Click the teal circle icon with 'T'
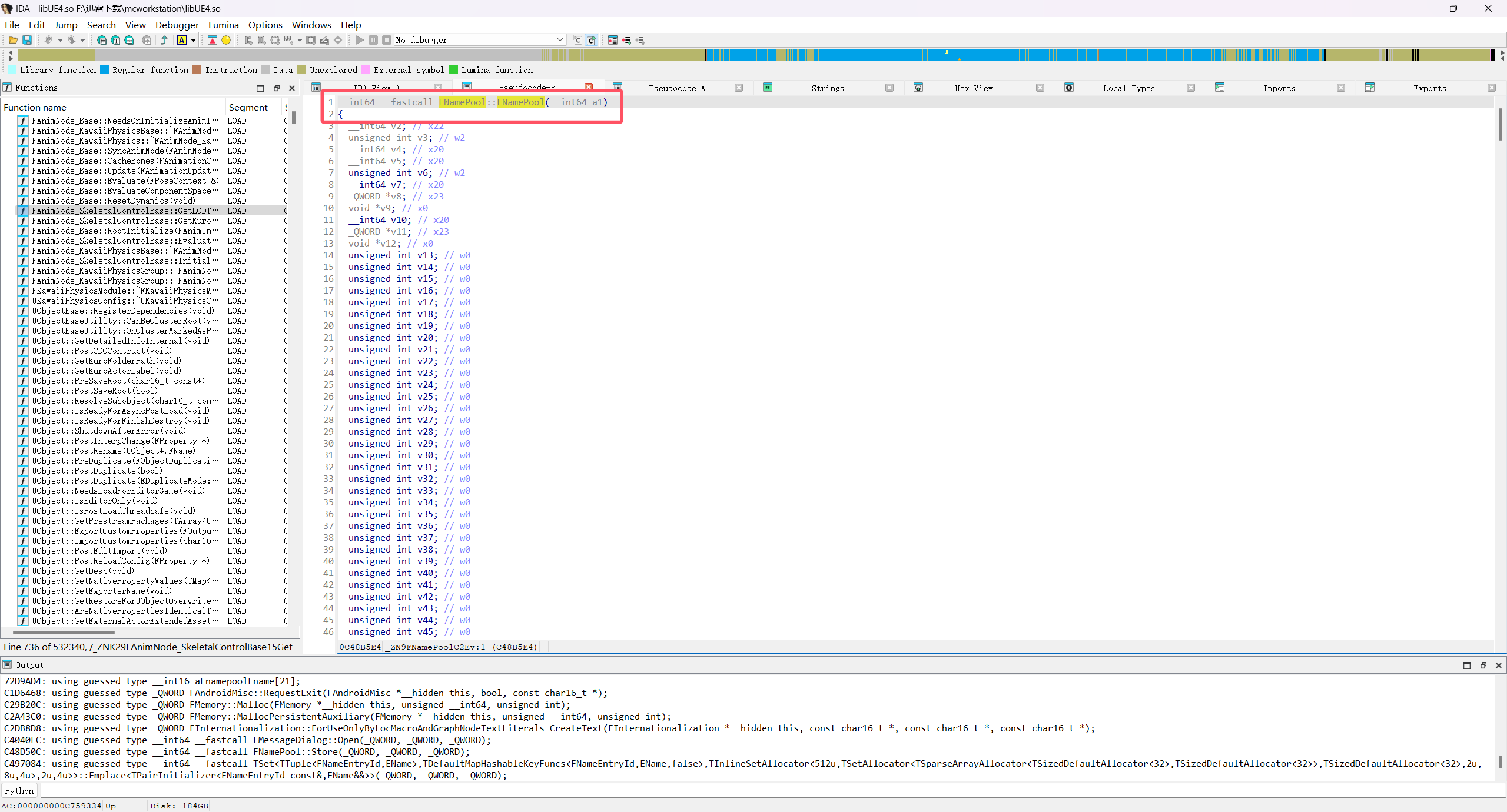The height and width of the screenshot is (812, 1507). [116, 40]
